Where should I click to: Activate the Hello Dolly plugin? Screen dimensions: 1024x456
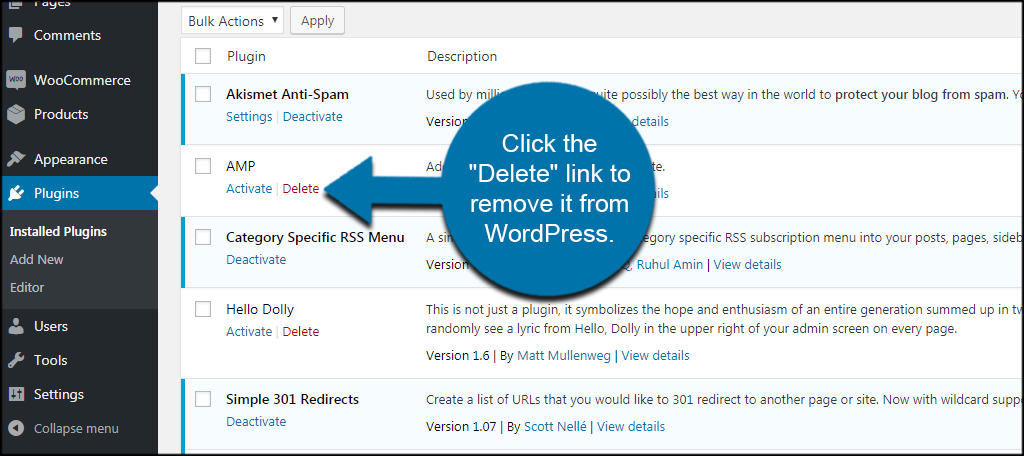coord(249,331)
